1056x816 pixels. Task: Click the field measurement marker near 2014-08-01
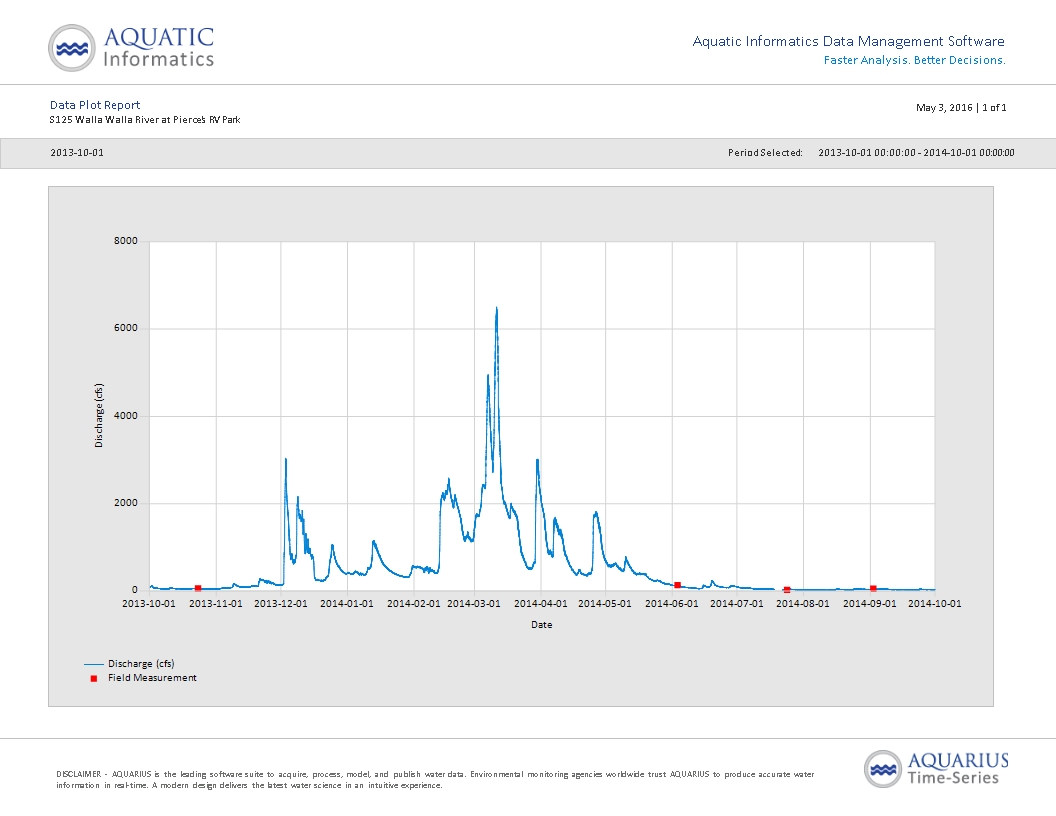(787, 590)
